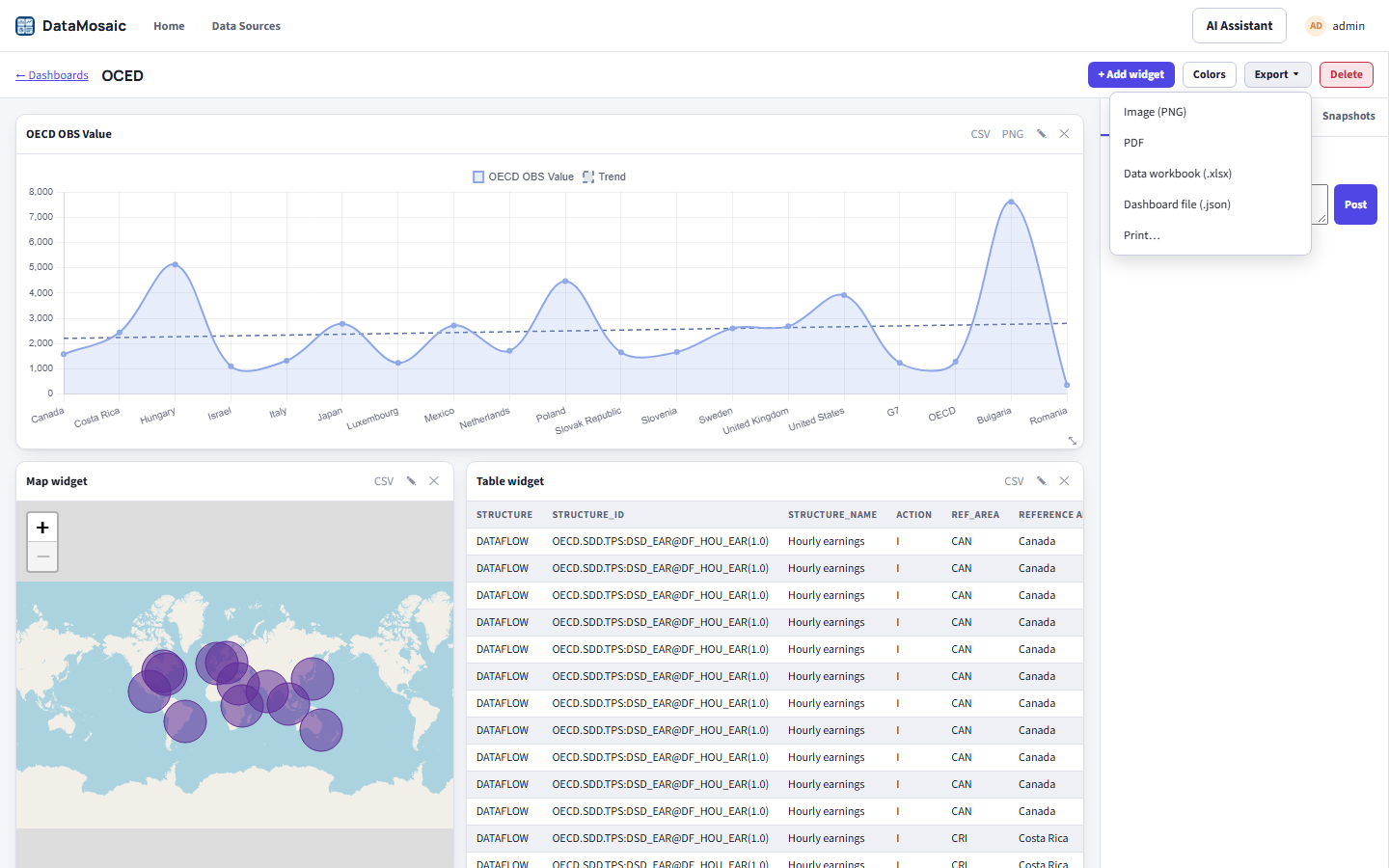This screenshot has height=868, width=1389.
Task: Open the Home nav item
Action: (x=169, y=26)
